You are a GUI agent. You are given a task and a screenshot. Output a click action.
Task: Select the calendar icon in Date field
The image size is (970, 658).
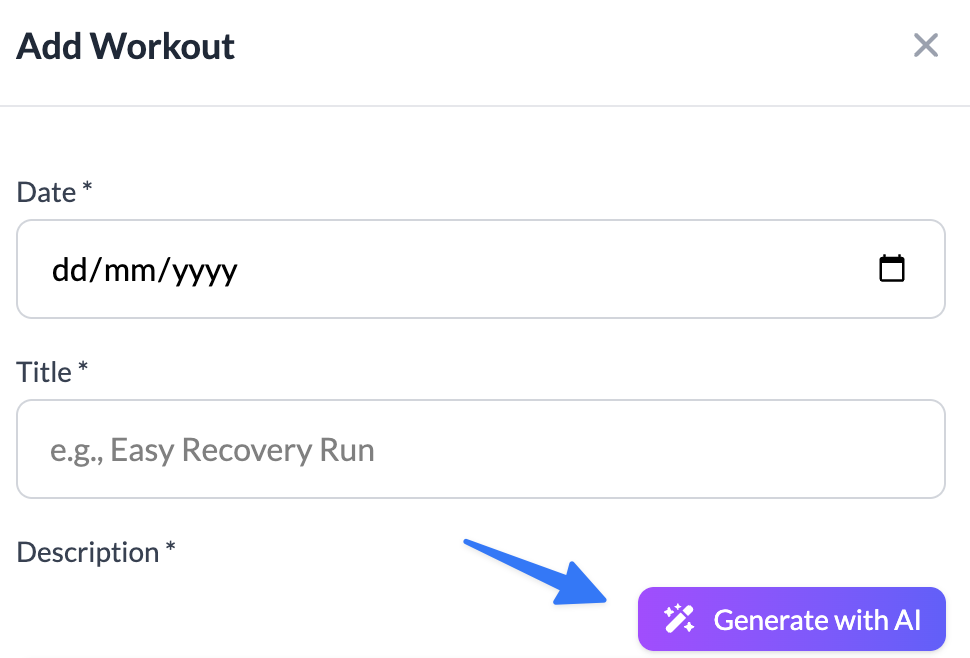coord(893,268)
